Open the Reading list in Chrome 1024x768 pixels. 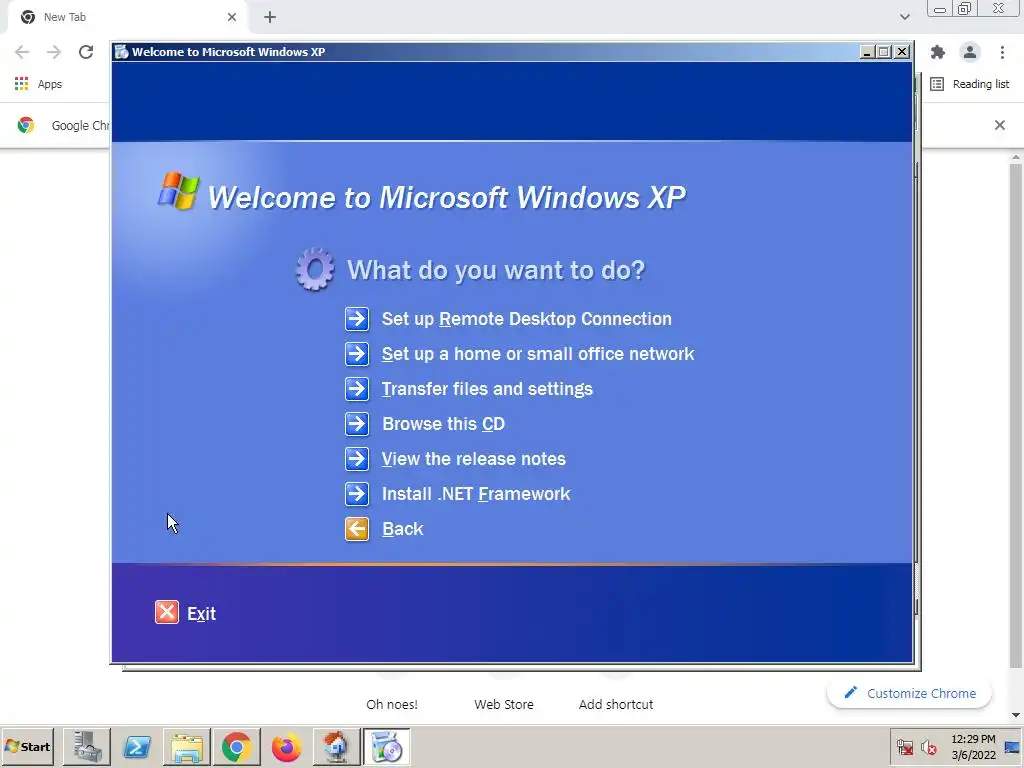click(x=970, y=84)
